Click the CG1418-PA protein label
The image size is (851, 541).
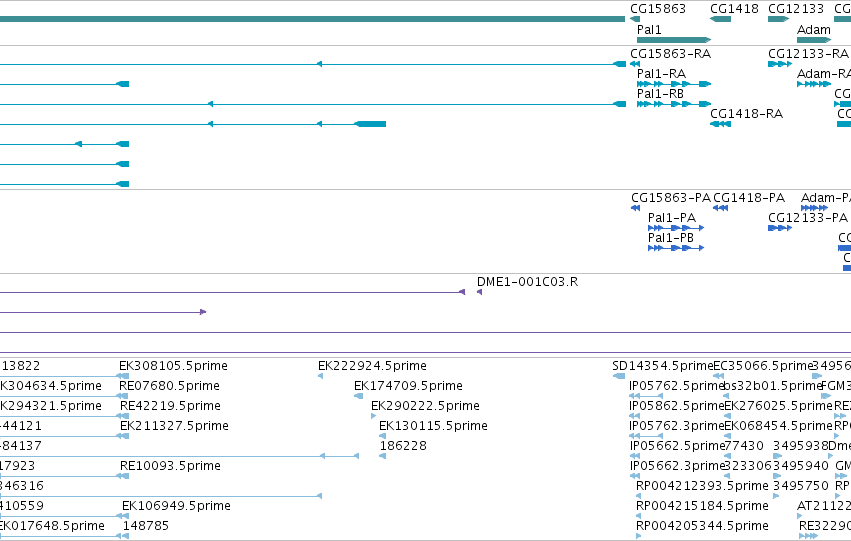tap(749, 198)
